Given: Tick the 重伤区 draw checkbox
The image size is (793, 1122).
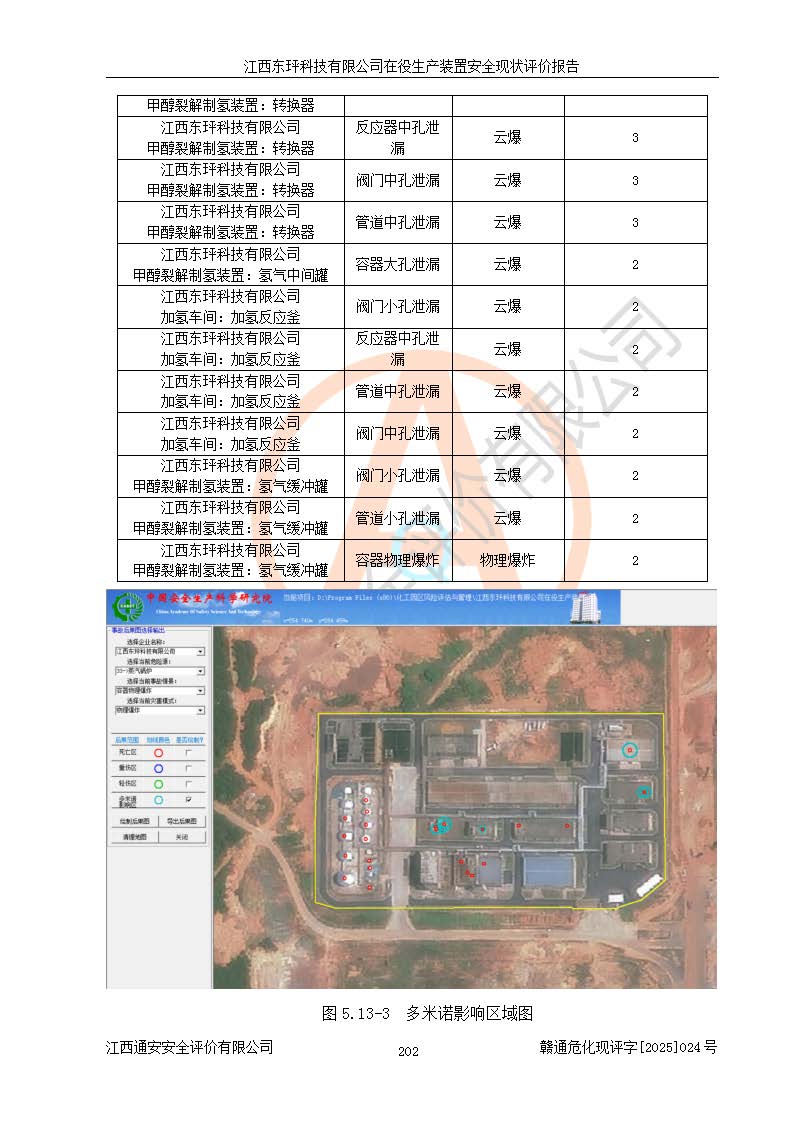Looking at the screenshot, I should coord(188,767).
